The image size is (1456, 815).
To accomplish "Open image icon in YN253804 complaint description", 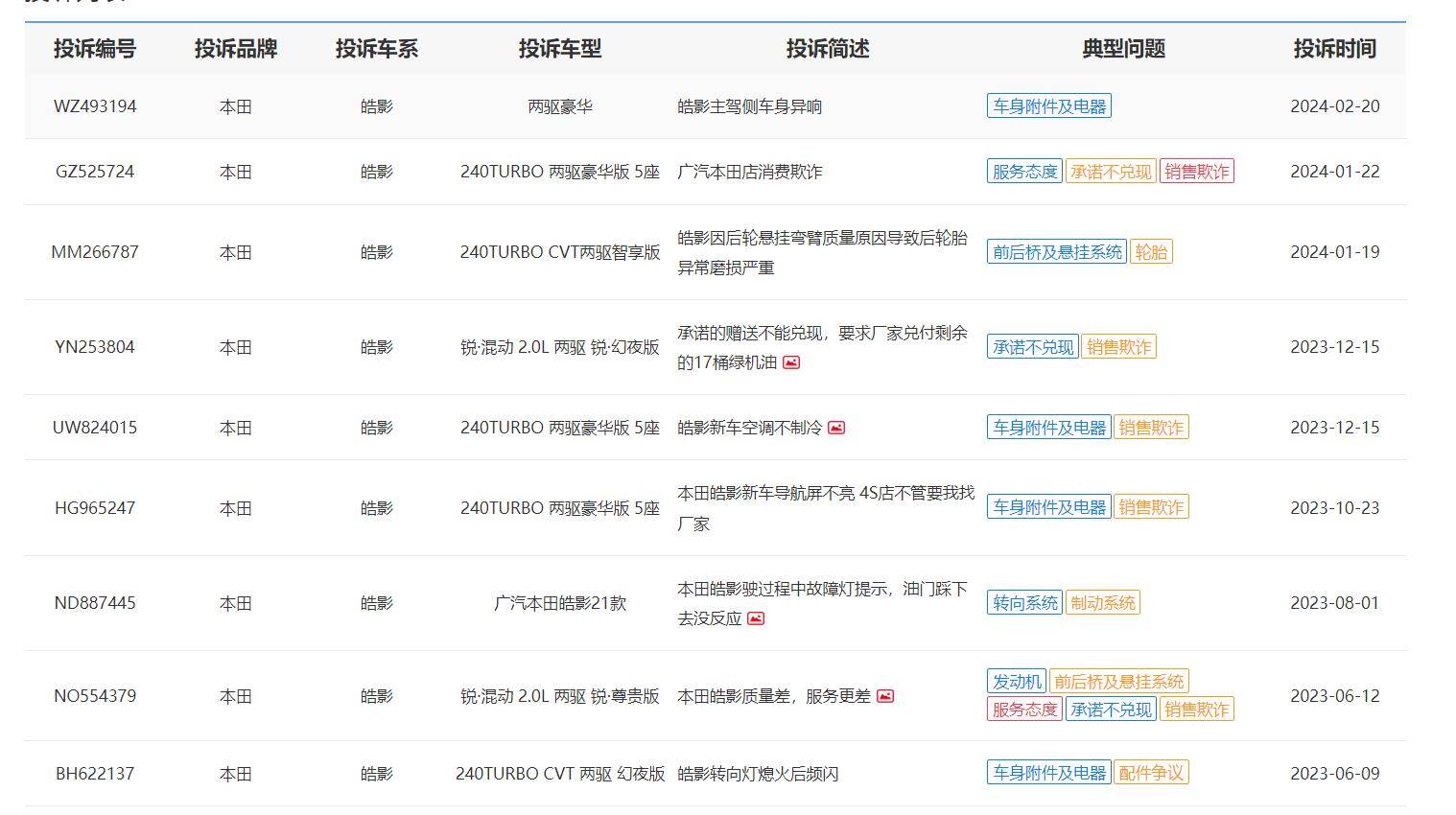I will (x=791, y=362).
